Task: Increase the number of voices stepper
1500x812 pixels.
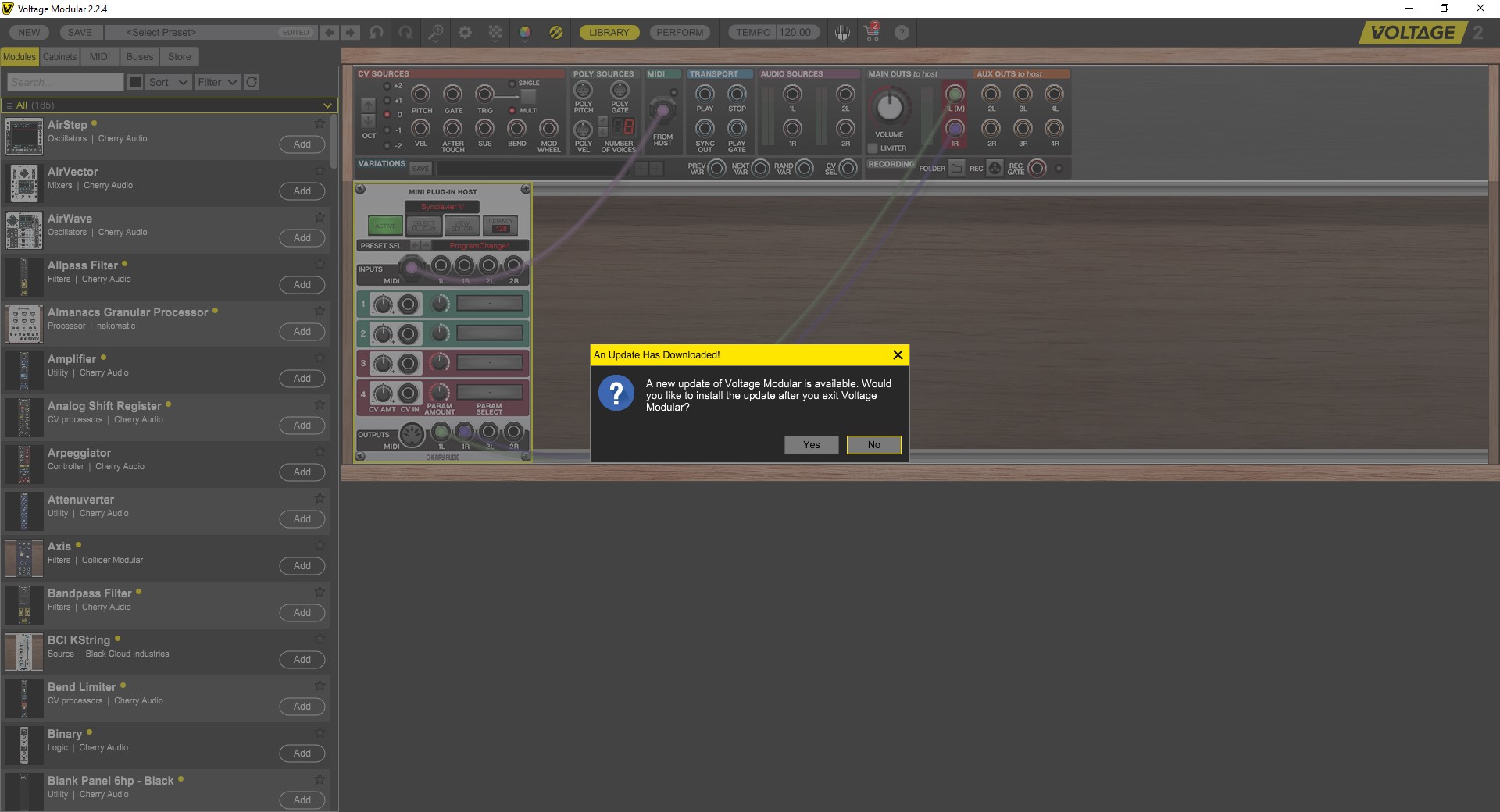Action: pos(602,122)
